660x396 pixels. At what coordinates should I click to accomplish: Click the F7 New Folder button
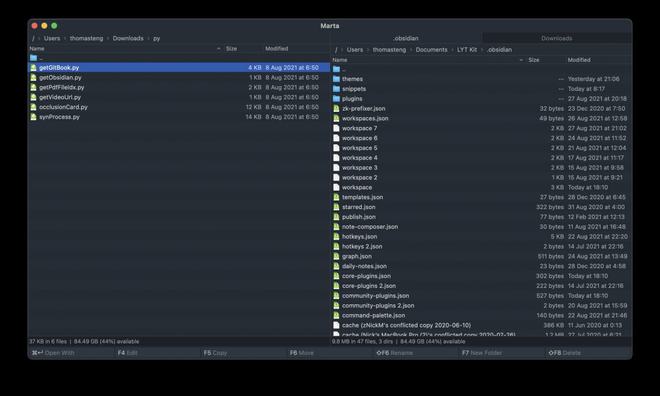[x=482, y=353]
